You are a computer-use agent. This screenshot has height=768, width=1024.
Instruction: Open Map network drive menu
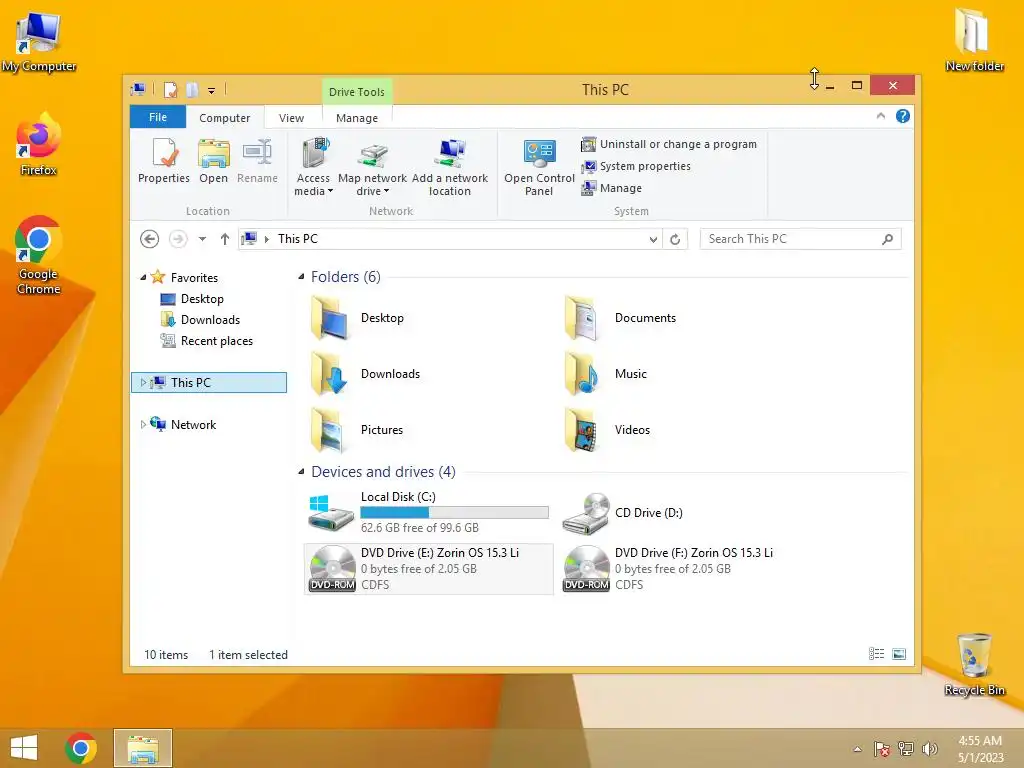pyautogui.click(x=372, y=167)
